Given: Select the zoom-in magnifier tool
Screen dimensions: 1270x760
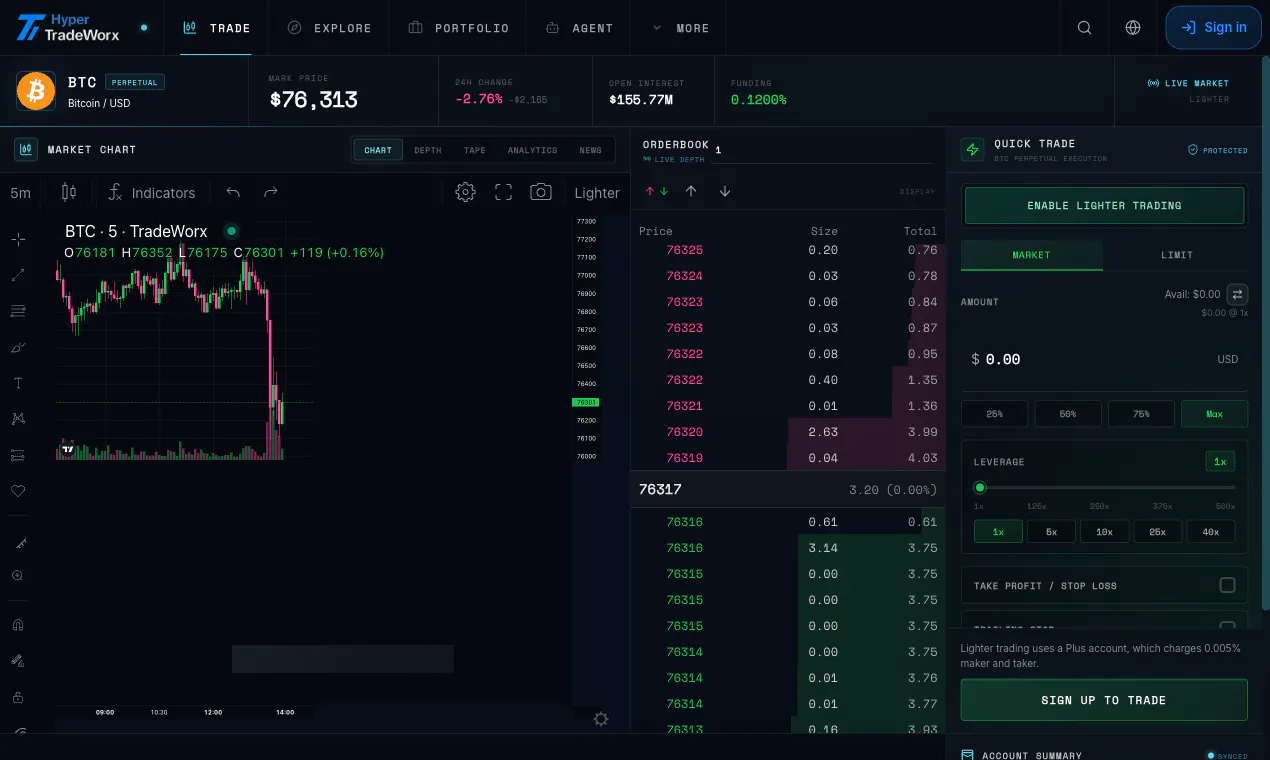Looking at the screenshot, I should click(x=18, y=576).
